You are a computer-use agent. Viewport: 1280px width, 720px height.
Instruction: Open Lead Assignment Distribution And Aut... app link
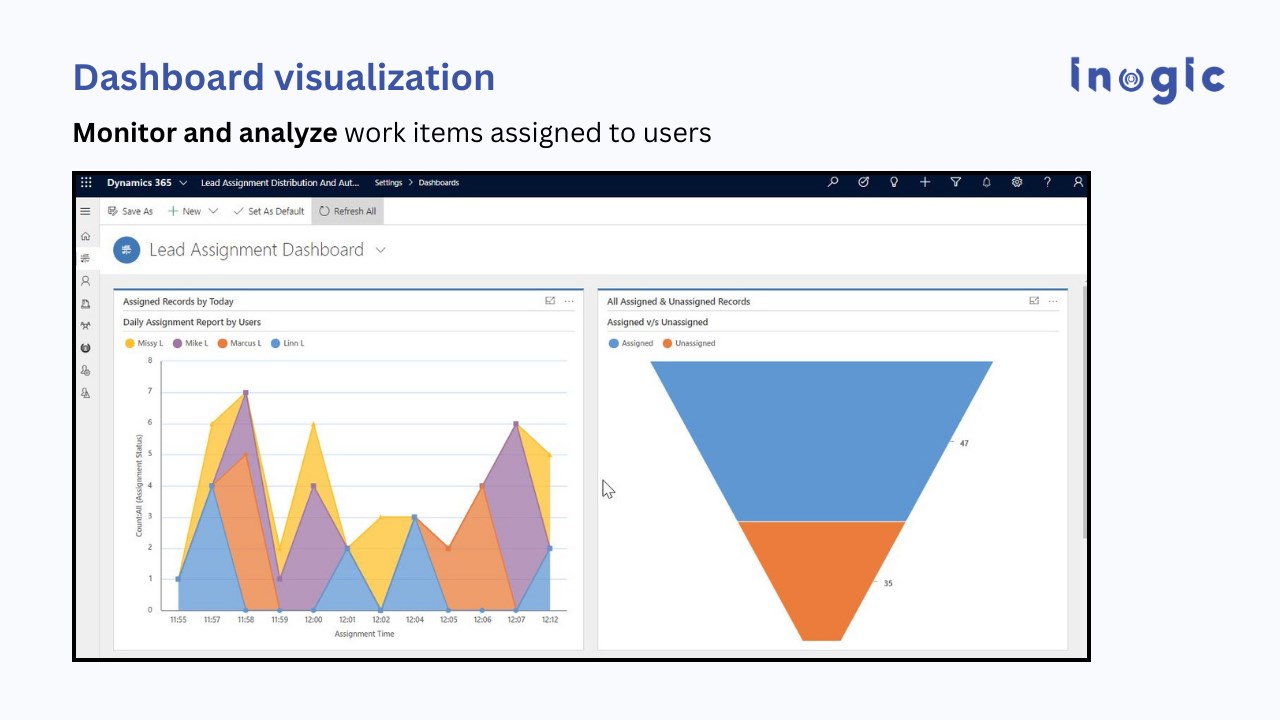pyautogui.click(x=279, y=183)
